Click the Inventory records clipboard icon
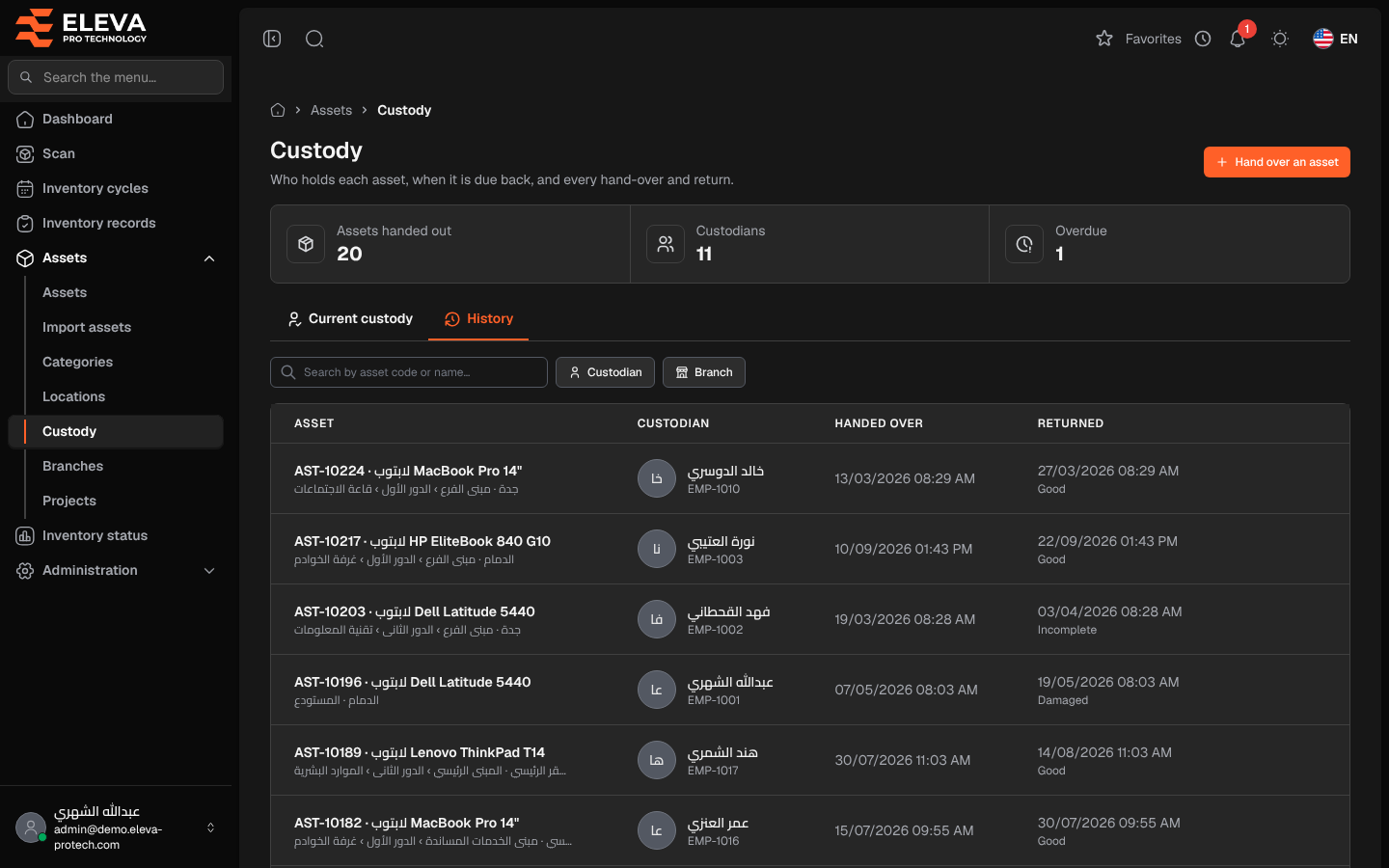The height and width of the screenshot is (868, 1389). (x=25, y=224)
